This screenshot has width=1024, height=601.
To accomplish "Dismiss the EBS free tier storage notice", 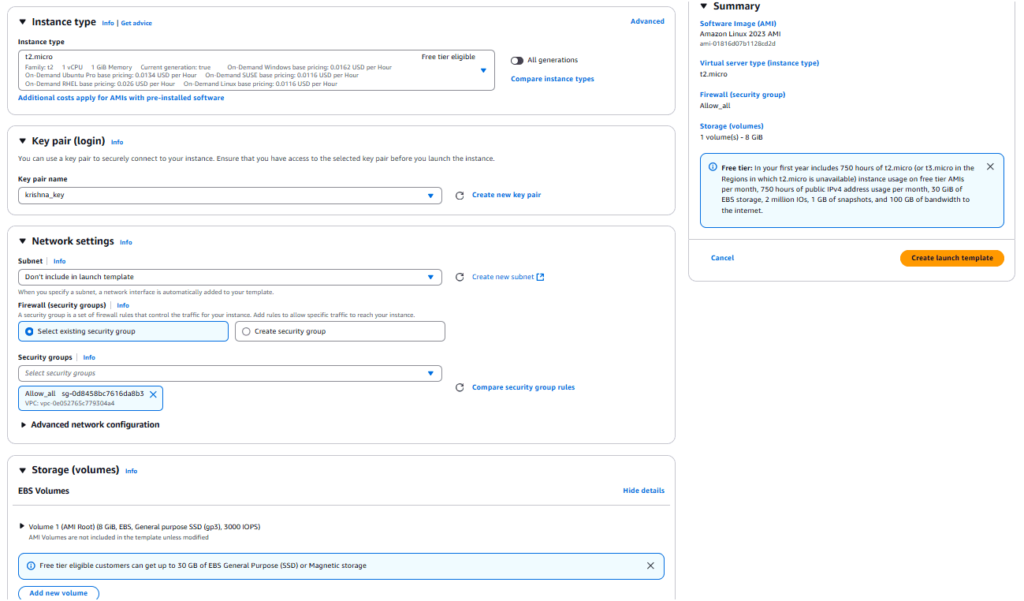I will tap(650, 566).
